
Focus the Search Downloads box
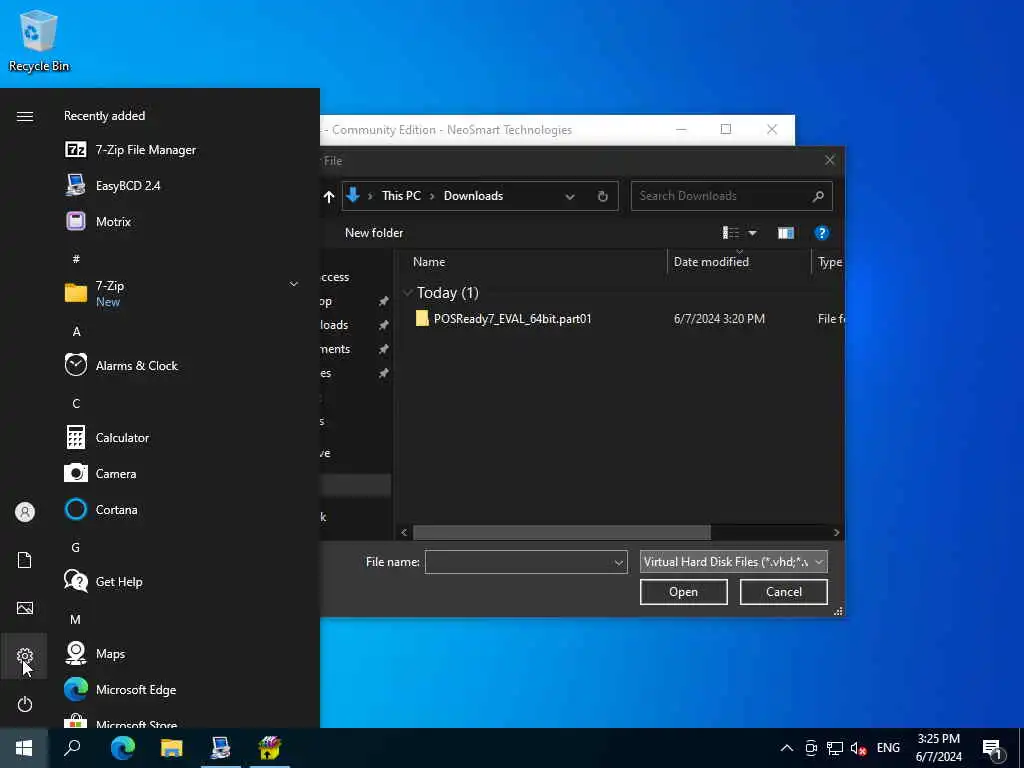tap(731, 196)
